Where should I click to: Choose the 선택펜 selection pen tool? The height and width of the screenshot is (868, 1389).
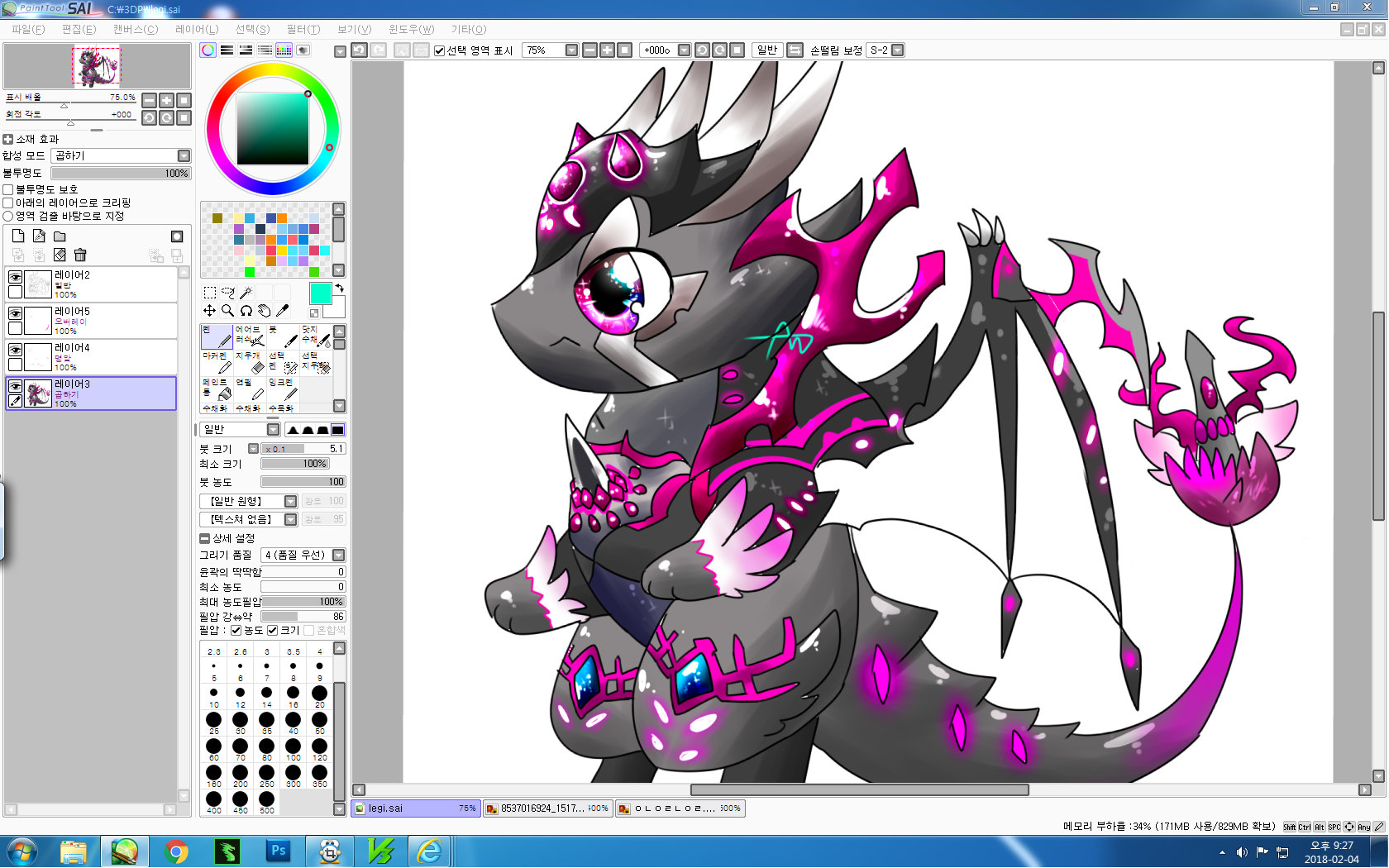pos(283,363)
